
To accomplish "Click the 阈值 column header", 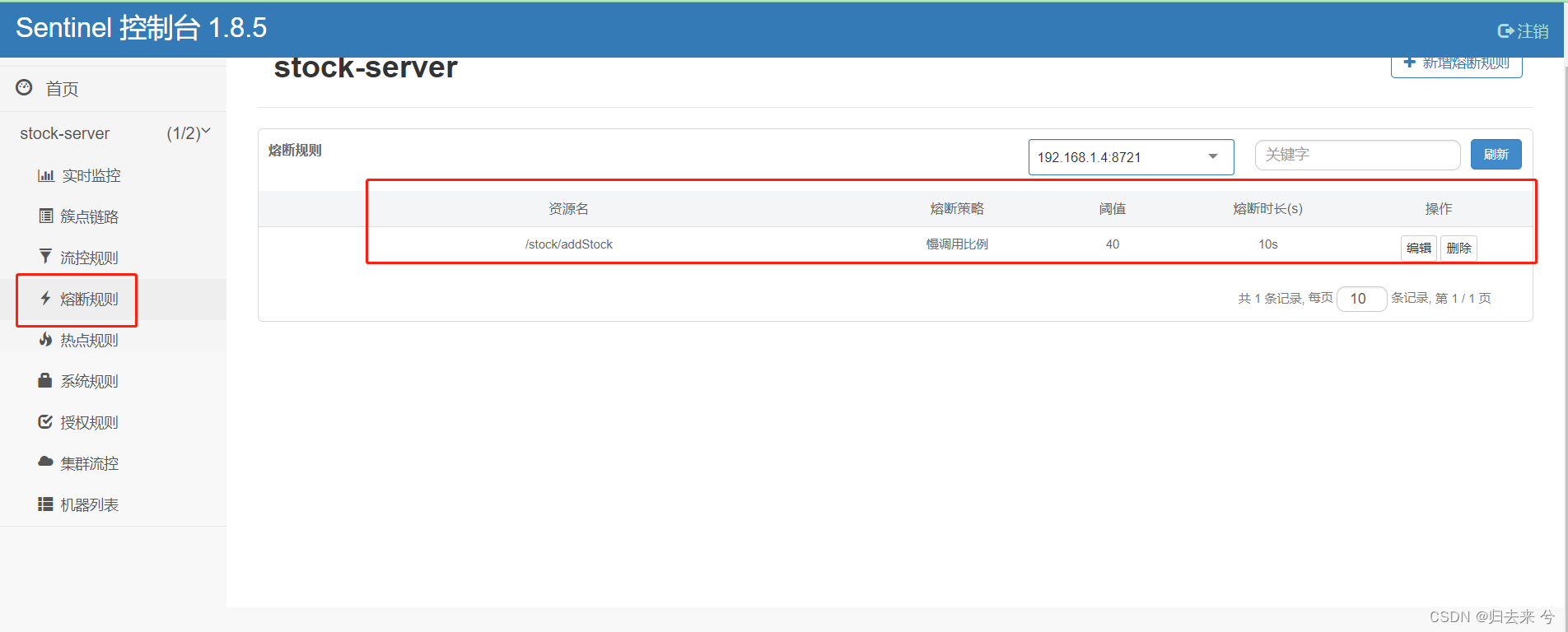I will [1113, 209].
